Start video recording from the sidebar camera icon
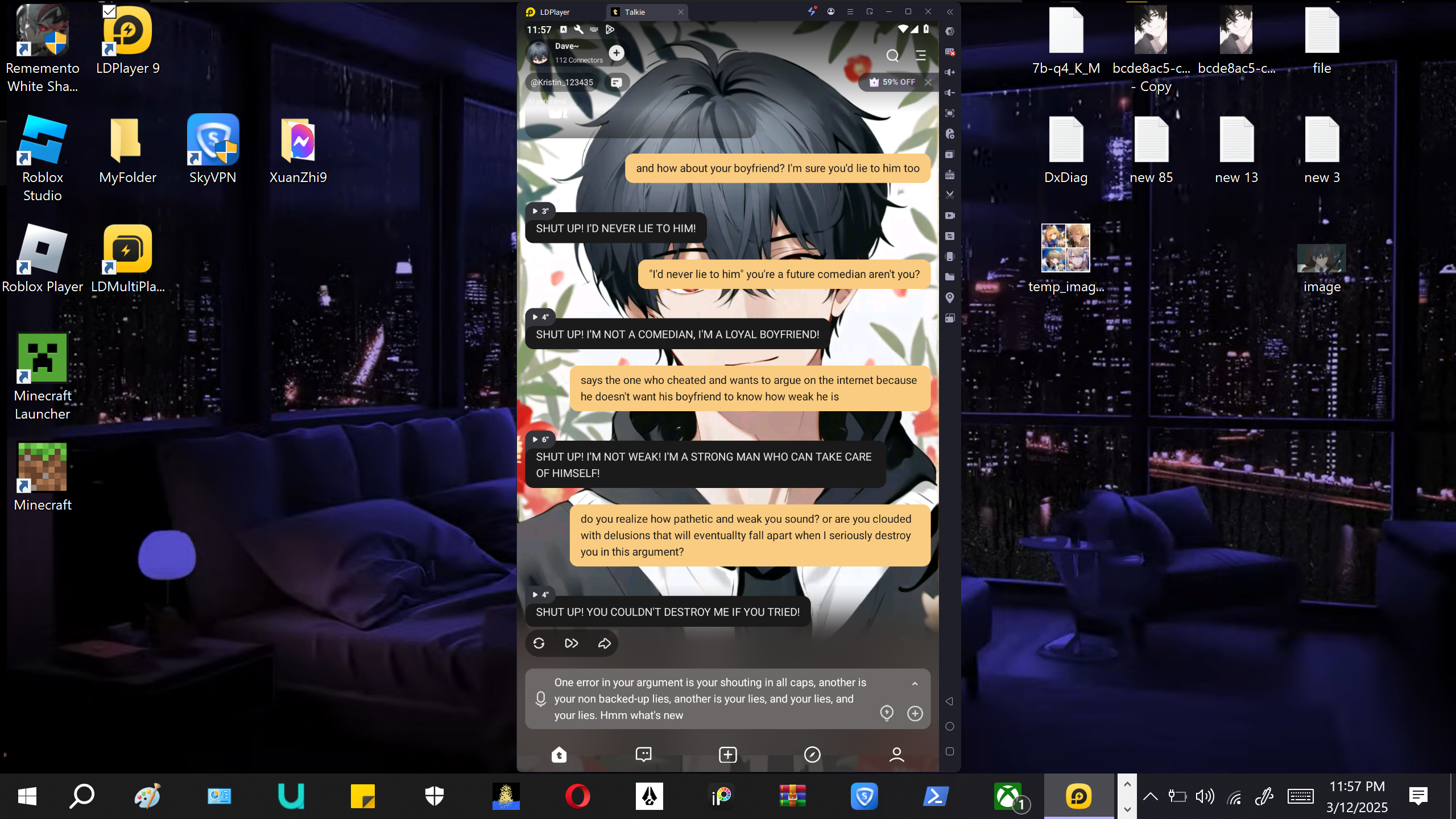This screenshot has height=819, width=1456. point(949,216)
